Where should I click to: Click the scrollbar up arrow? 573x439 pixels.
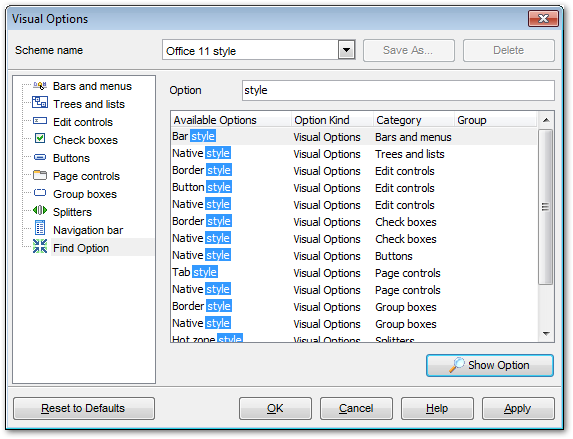546,120
